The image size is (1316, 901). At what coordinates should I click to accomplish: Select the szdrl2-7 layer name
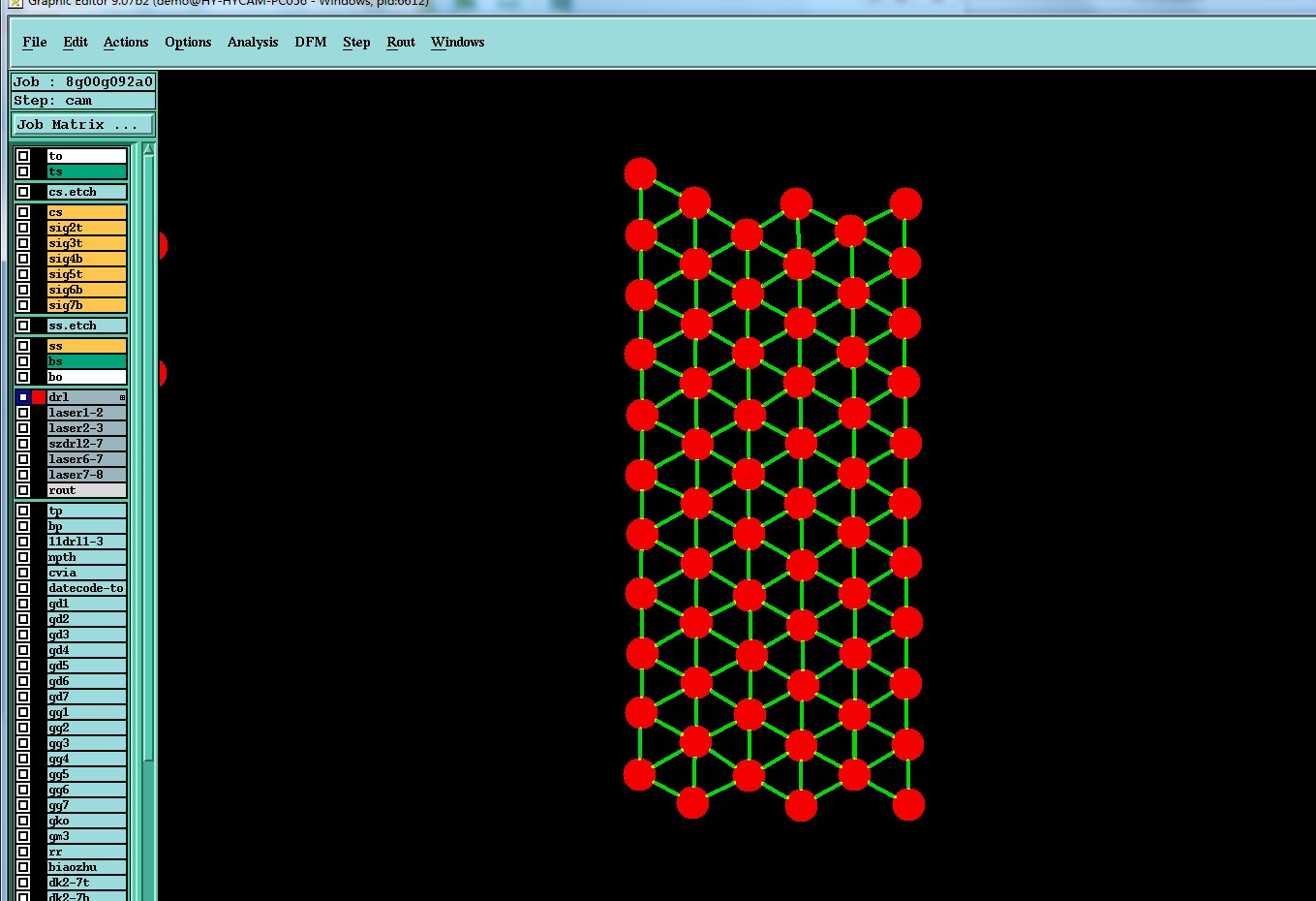pos(87,444)
